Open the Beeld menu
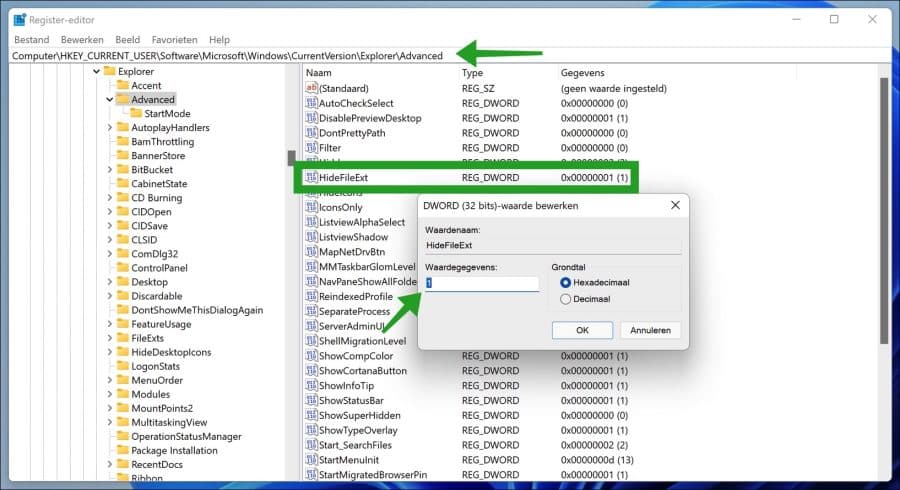This screenshot has width=900, height=490. tap(127, 40)
